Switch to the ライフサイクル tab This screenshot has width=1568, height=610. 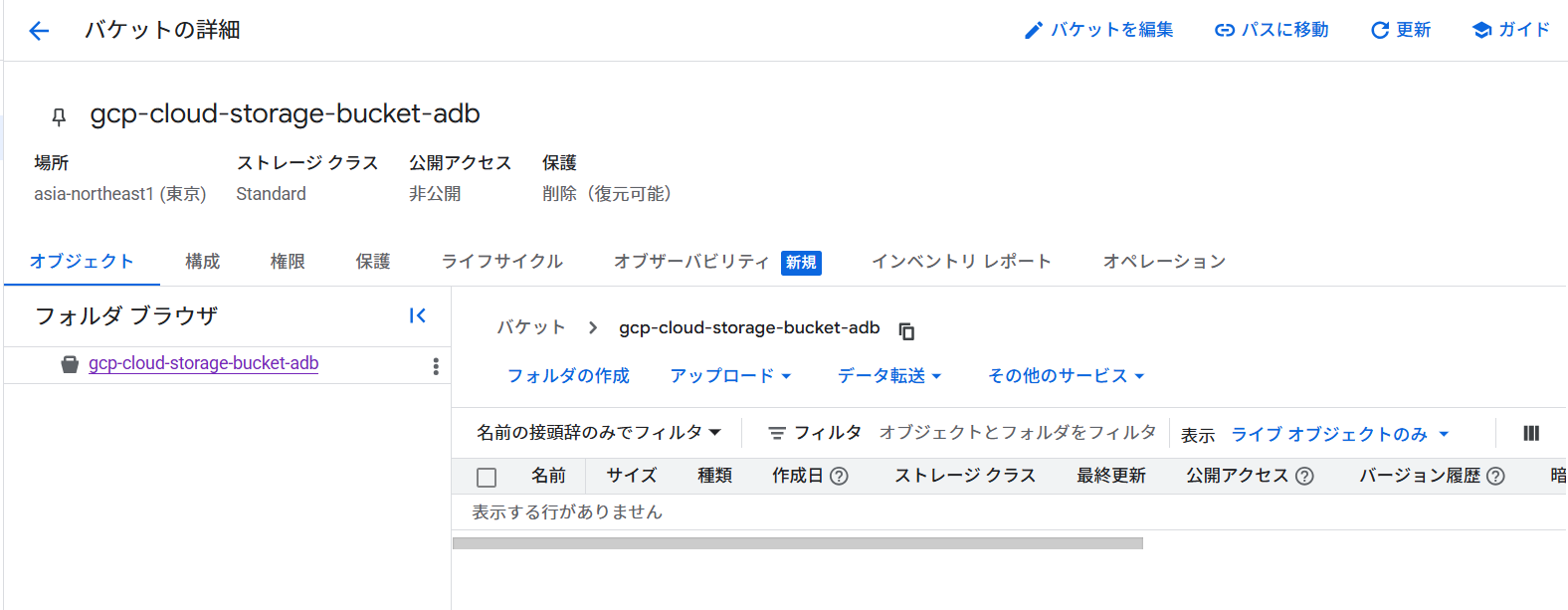(x=502, y=261)
